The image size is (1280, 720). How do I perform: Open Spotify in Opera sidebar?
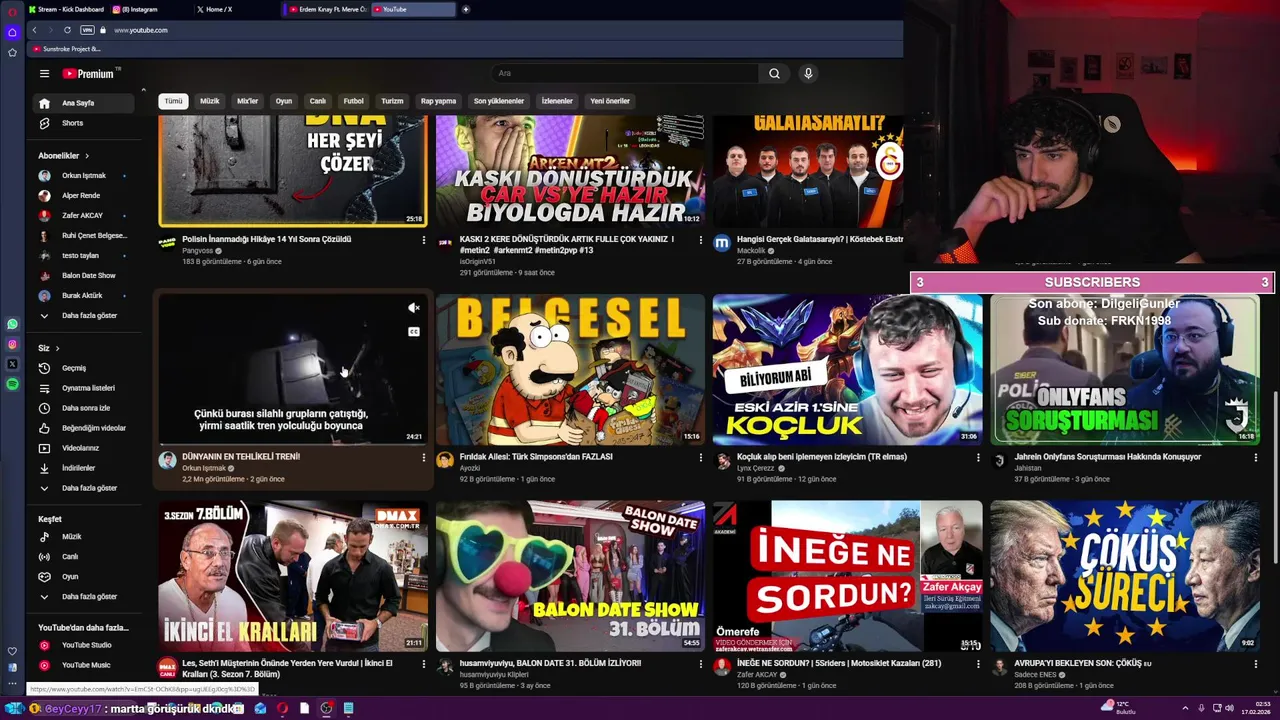coord(12,384)
